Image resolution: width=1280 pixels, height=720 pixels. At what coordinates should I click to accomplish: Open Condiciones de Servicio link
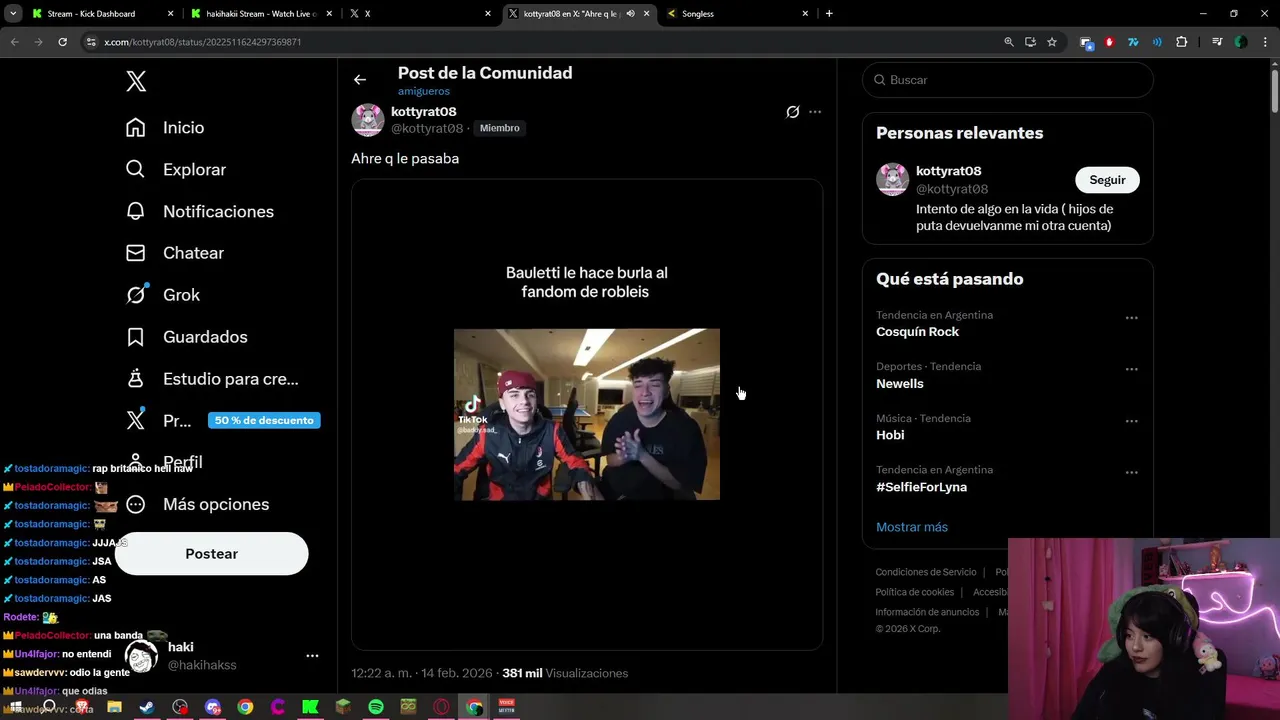pos(926,572)
